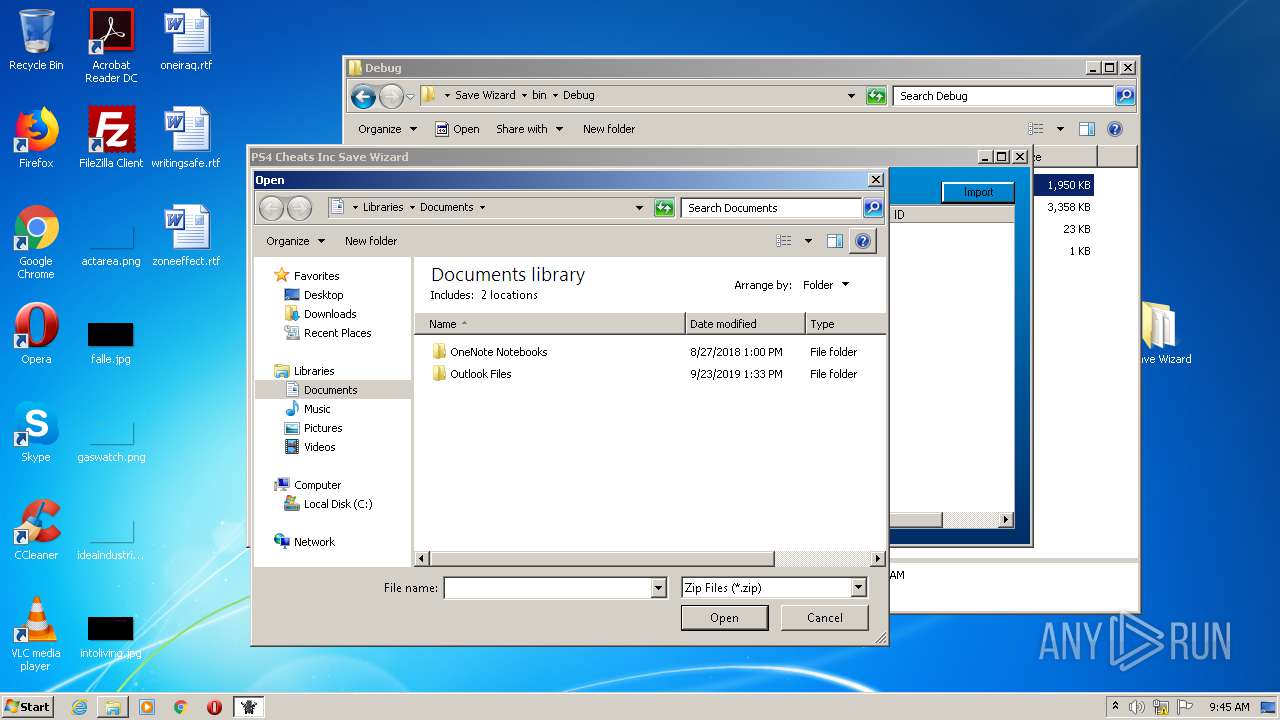Open Chrome from the taskbar

click(180, 707)
